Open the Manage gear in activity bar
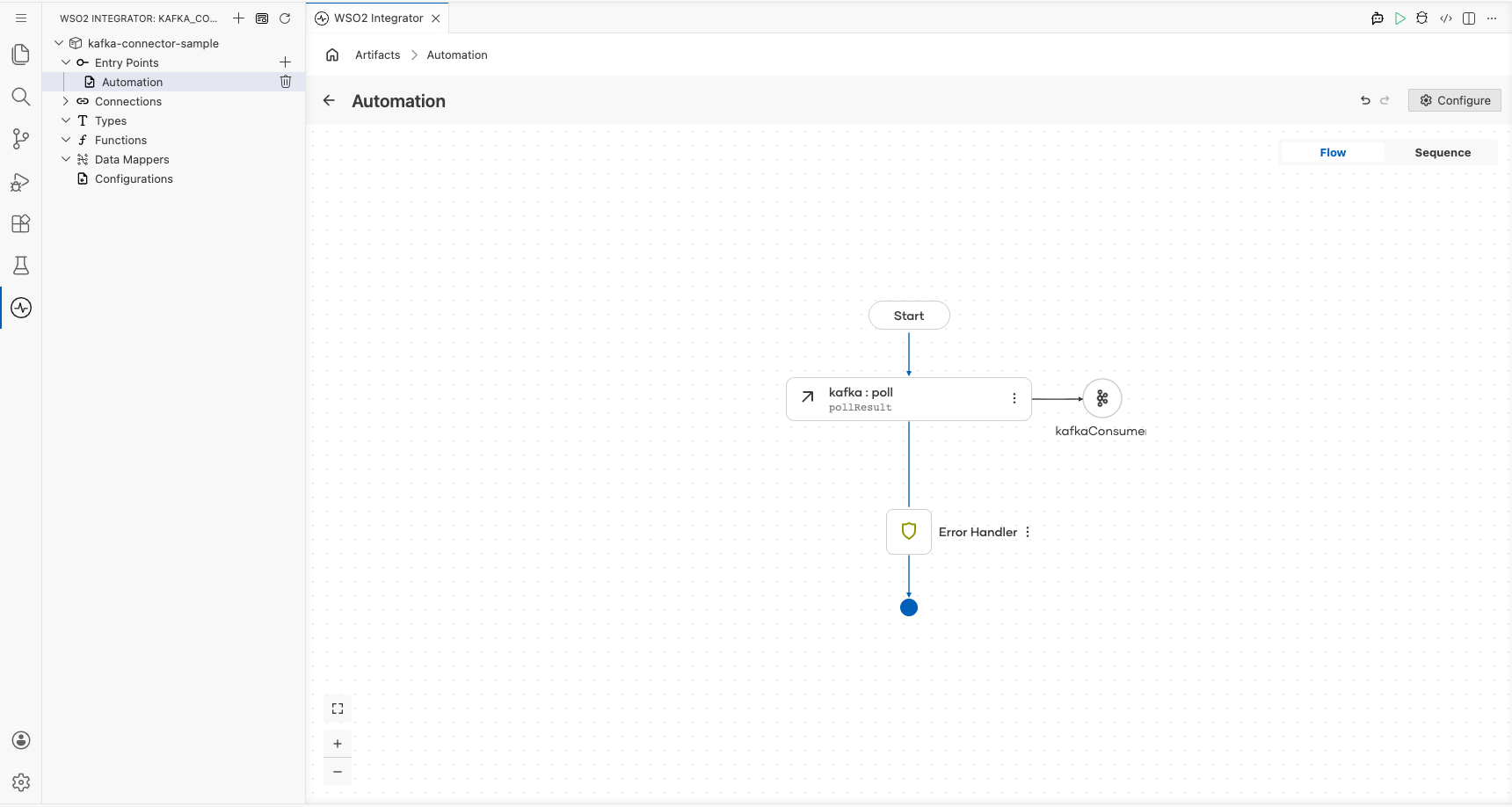1512x807 pixels. 21,782
